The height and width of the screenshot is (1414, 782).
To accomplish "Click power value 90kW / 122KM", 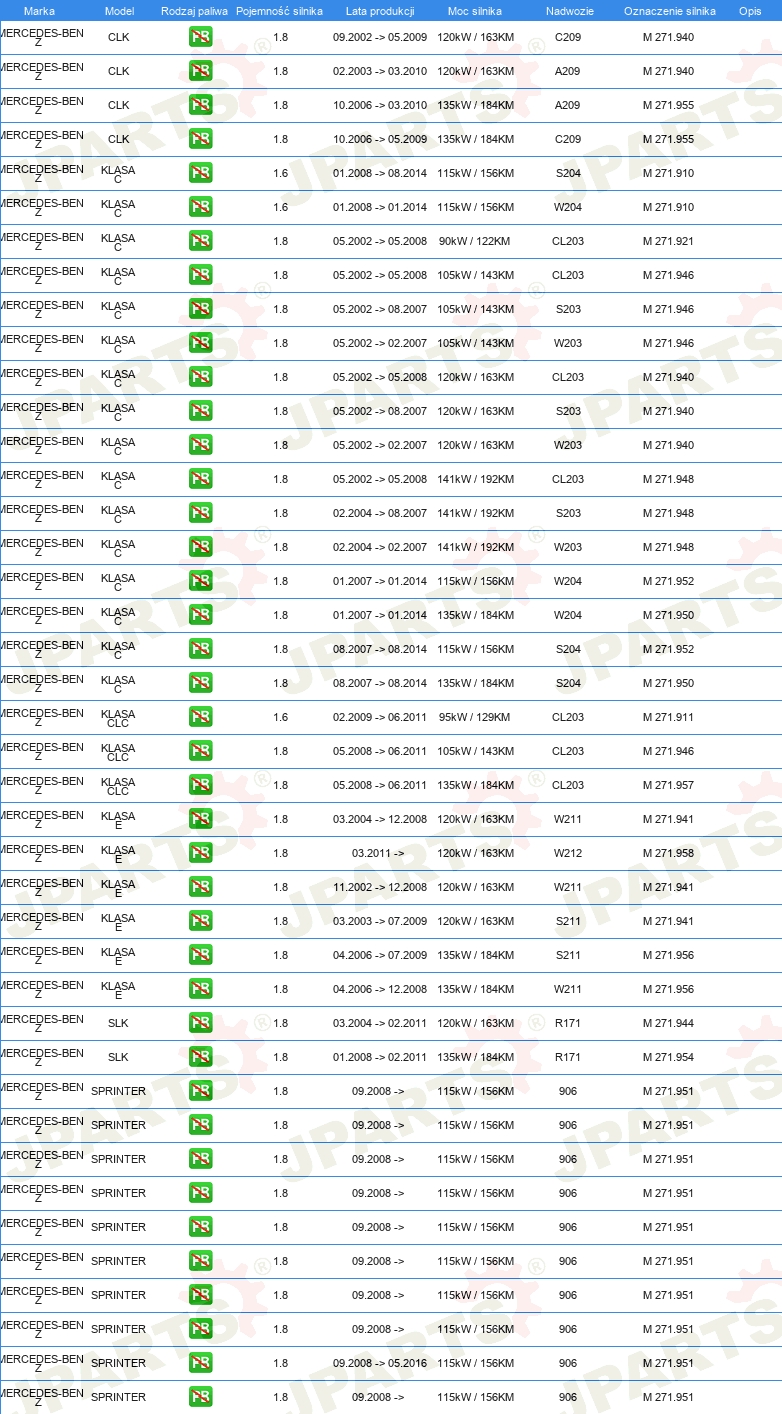I will coord(475,242).
